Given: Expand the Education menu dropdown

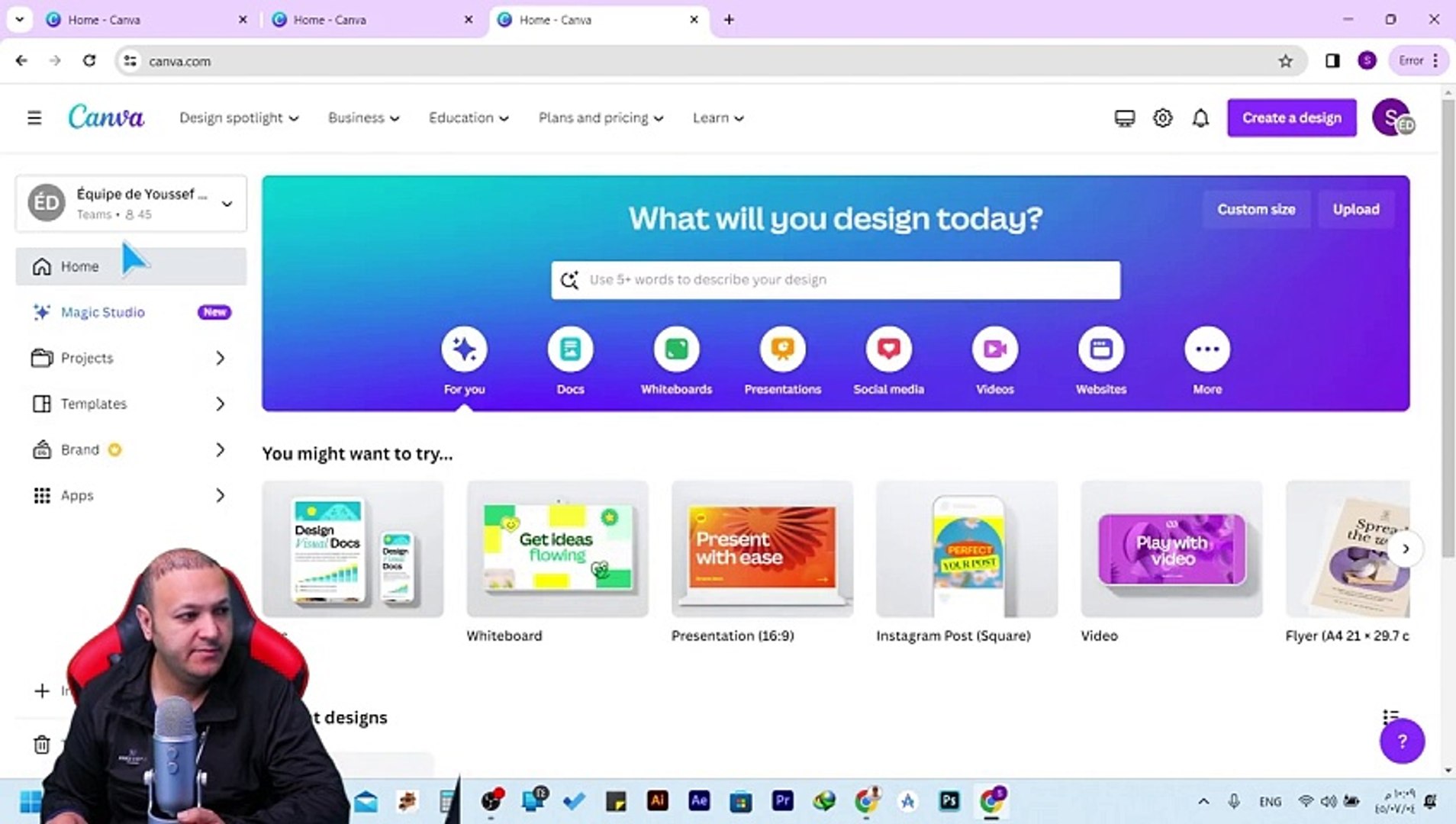Looking at the screenshot, I should pos(468,117).
